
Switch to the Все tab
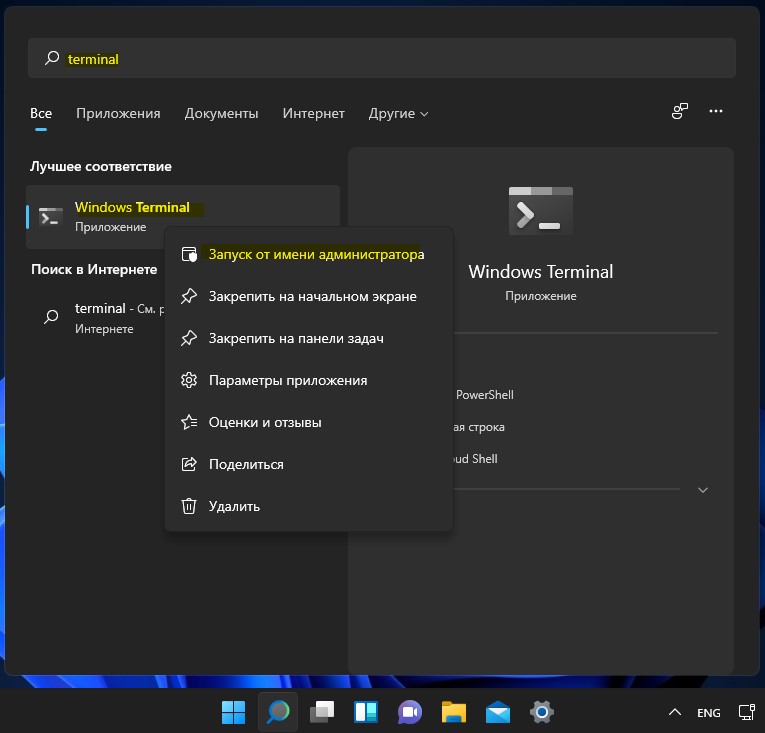pos(41,113)
